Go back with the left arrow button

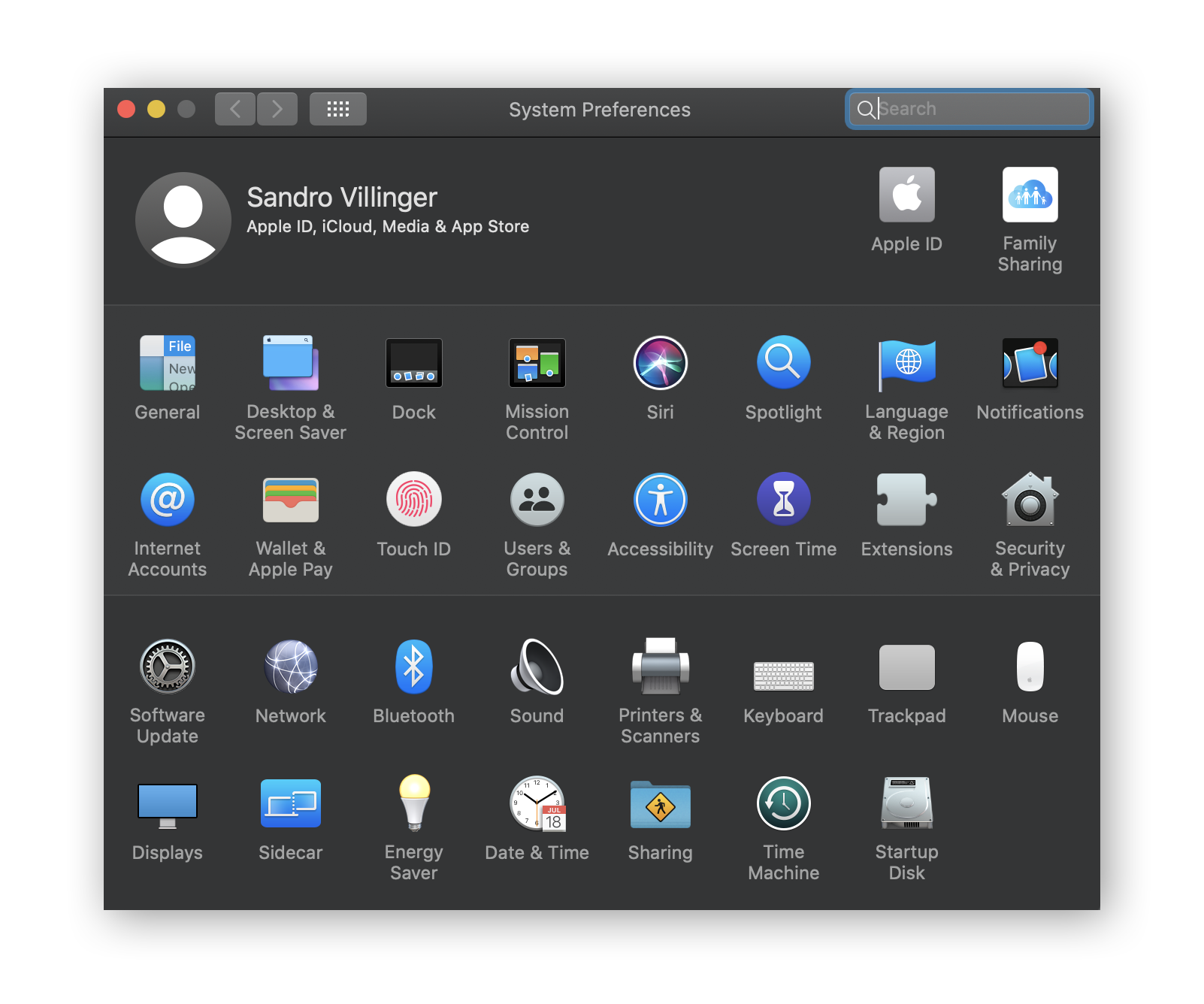click(235, 109)
